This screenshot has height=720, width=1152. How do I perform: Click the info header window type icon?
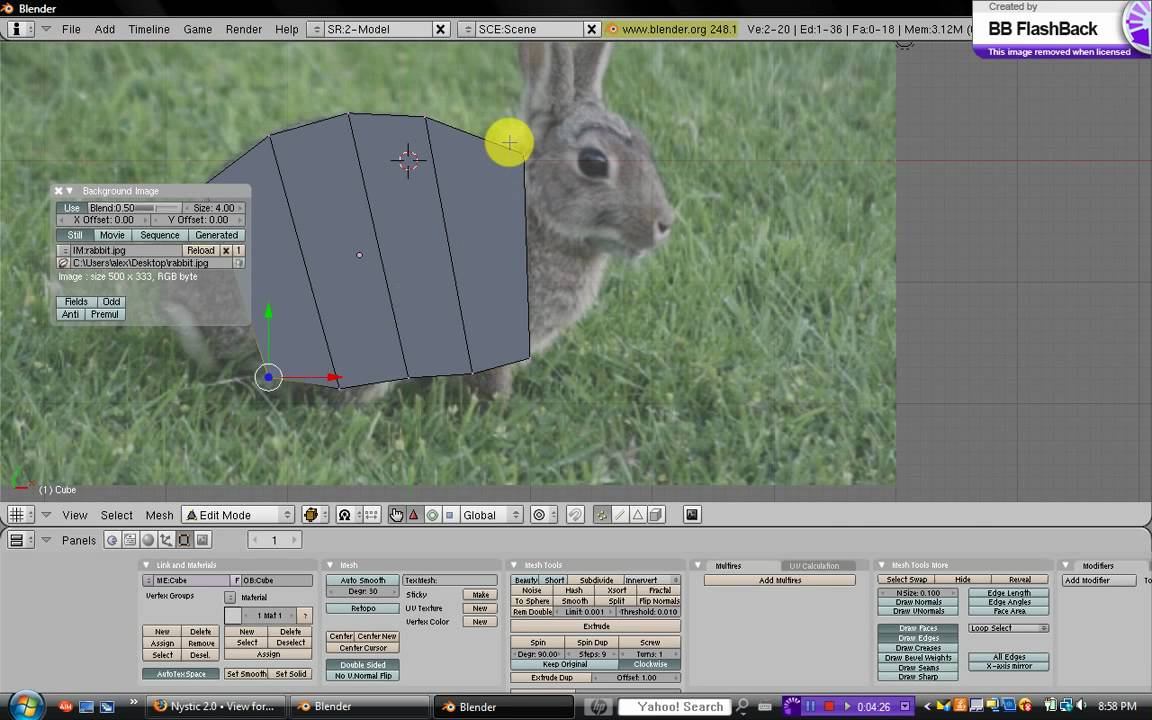(21, 29)
